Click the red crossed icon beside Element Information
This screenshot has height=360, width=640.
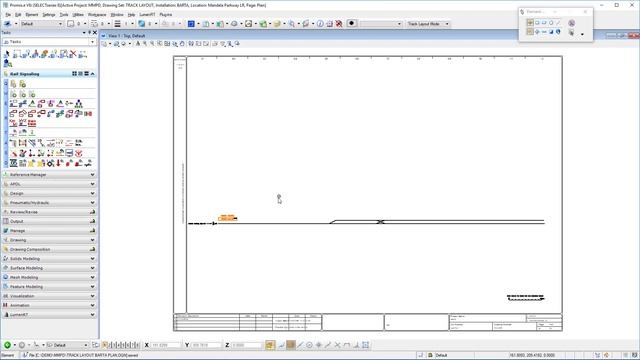click(x=339, y=24)
